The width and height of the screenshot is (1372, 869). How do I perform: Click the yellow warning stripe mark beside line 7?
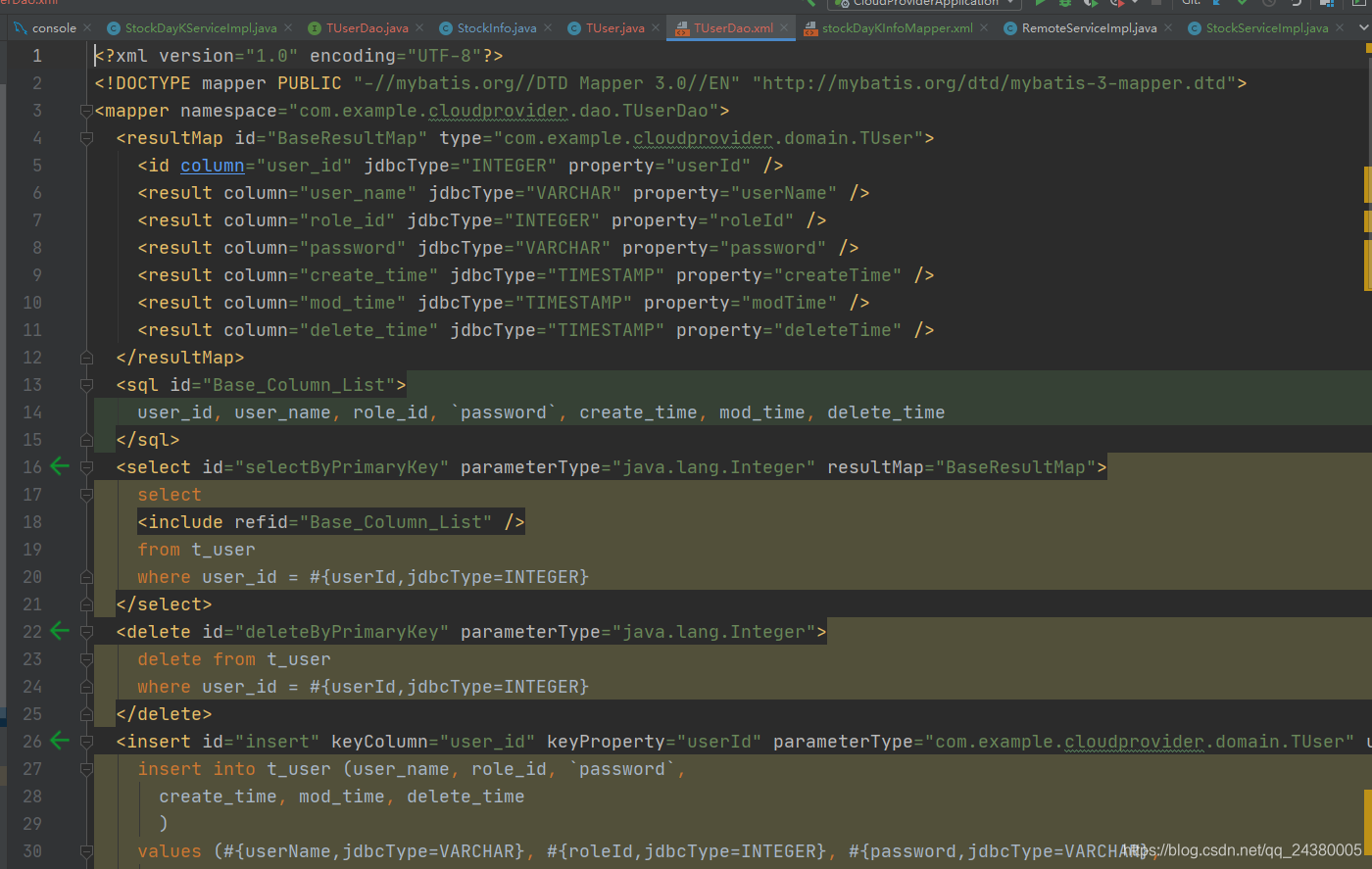(1368, 220)
